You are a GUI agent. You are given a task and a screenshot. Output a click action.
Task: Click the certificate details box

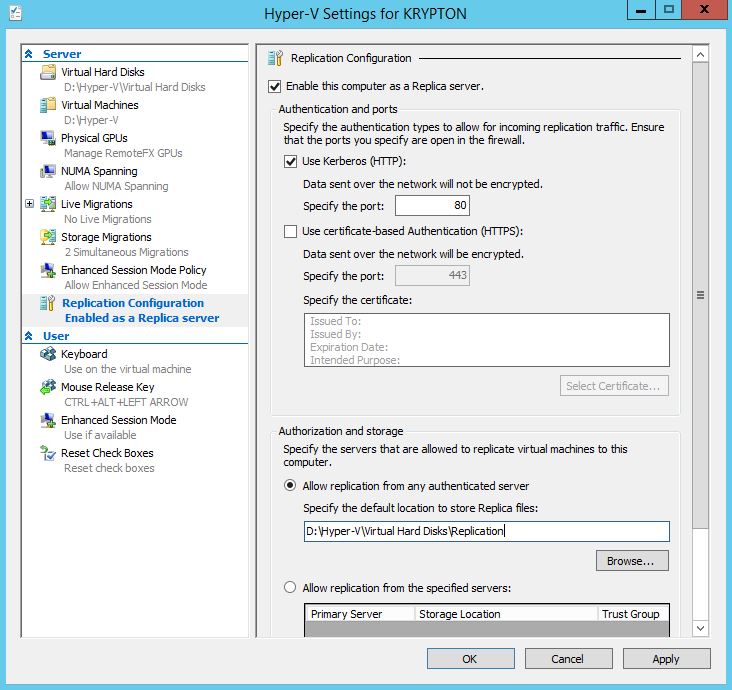[486, 340]
